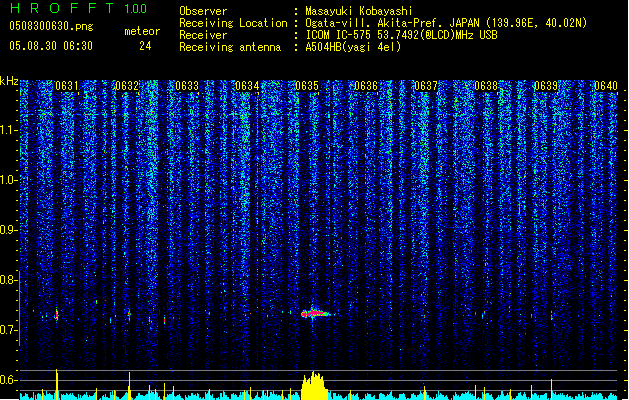The image size is (629, 400).
Task: Click the HROFFT 1.0.0 program title
Action: click(79, 8)
